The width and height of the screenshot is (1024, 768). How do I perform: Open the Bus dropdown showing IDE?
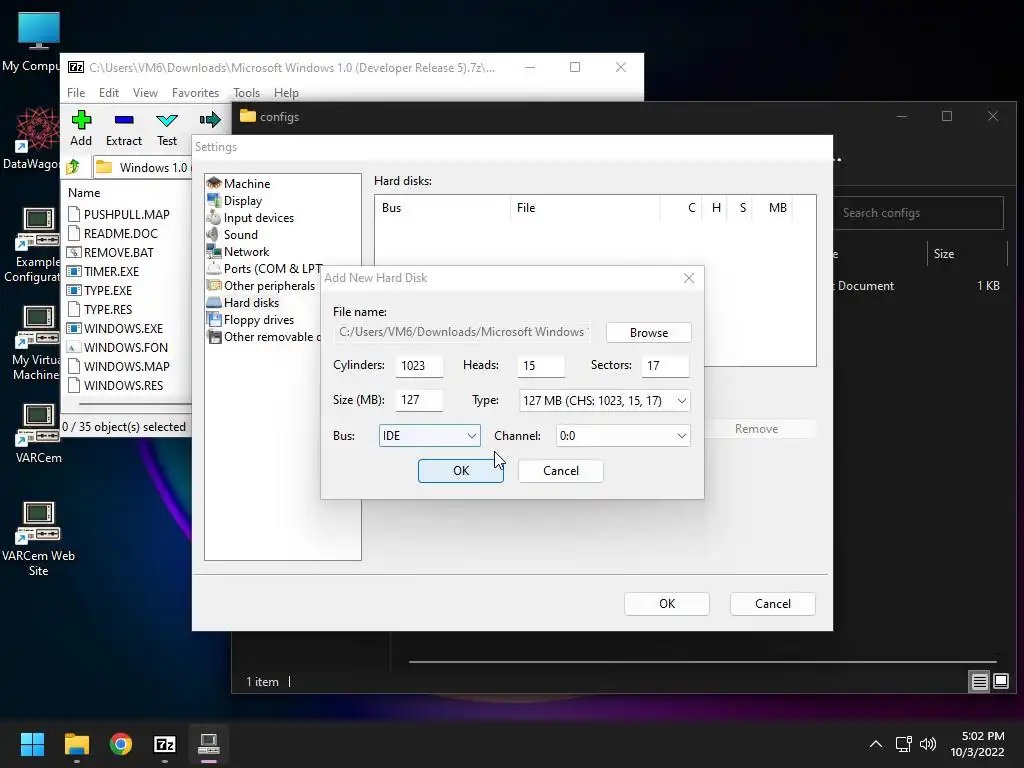(430, 436)
